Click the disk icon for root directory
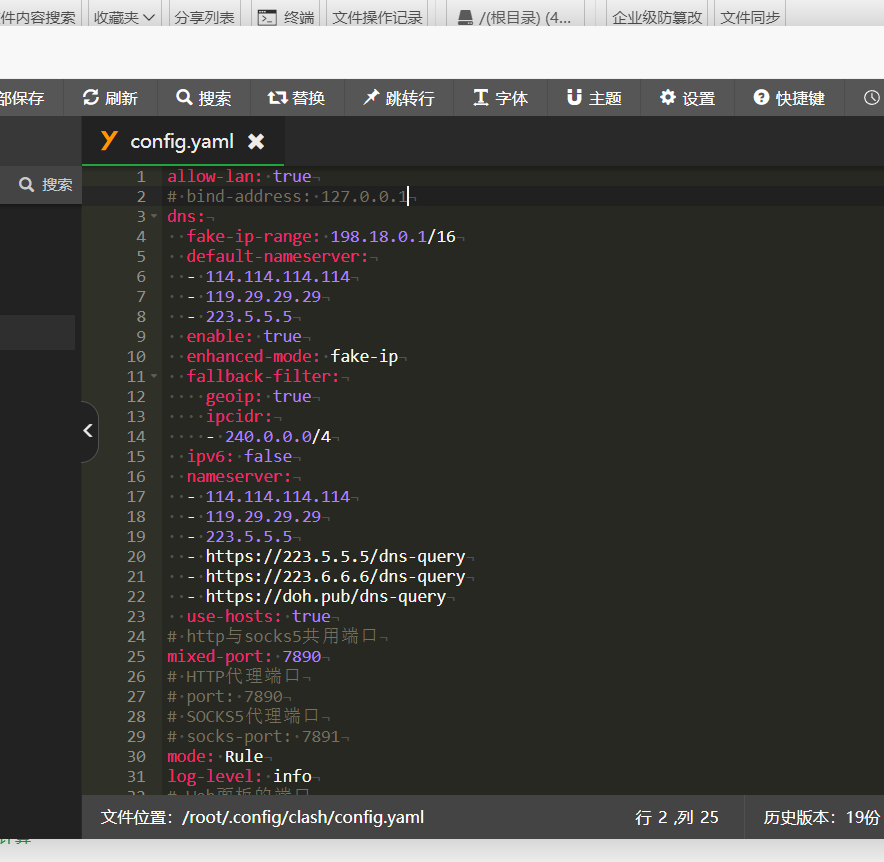Image resolution: width=884 pixels, height=862 pixels. (x=465, y=18)
